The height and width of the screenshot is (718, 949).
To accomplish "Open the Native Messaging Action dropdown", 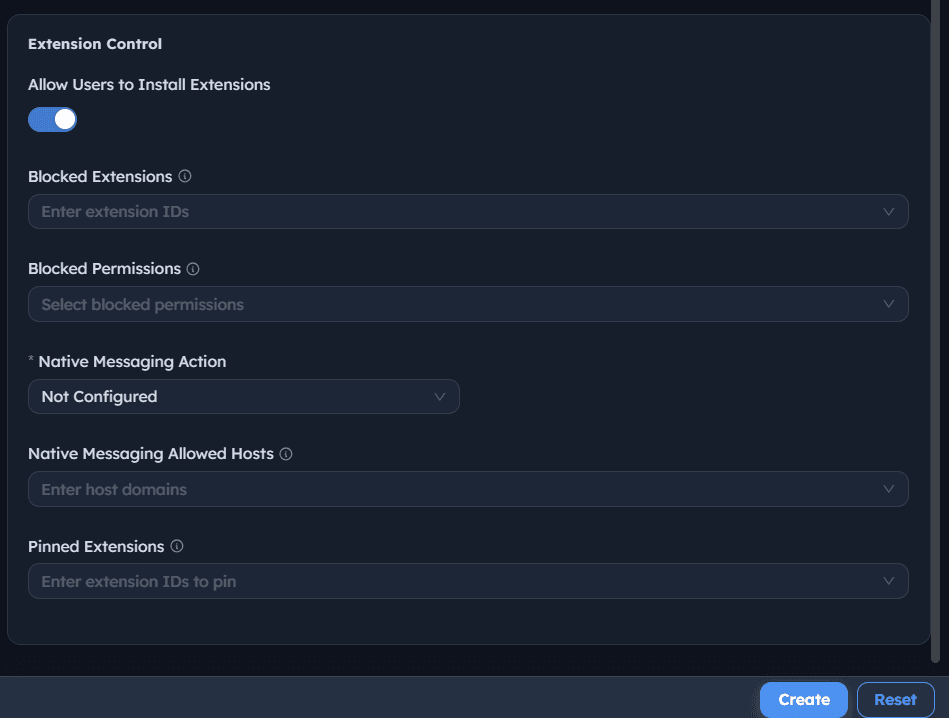I will (x=244, y=397).
